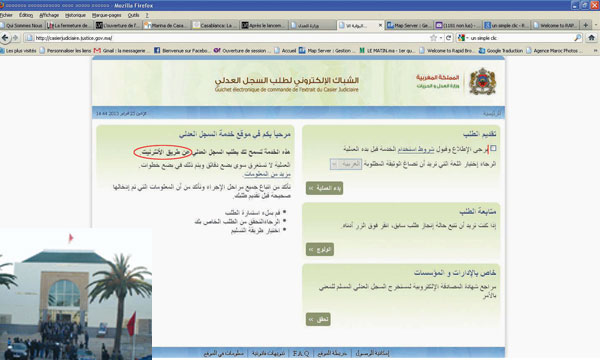Open the list all tabs arrow
Screen dimensions: 600x360
click(x=595, y=25)
